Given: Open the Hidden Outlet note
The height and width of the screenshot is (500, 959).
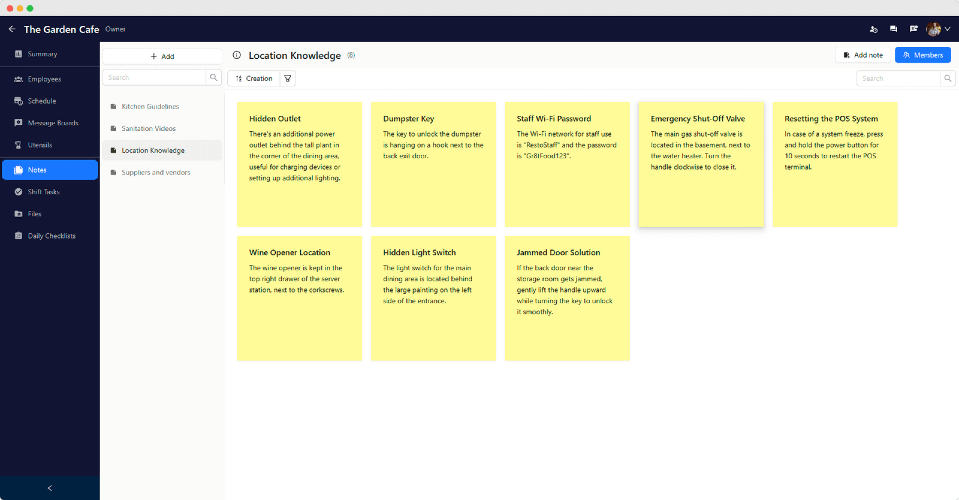Looking at the screenshot, I should [300, 164].
